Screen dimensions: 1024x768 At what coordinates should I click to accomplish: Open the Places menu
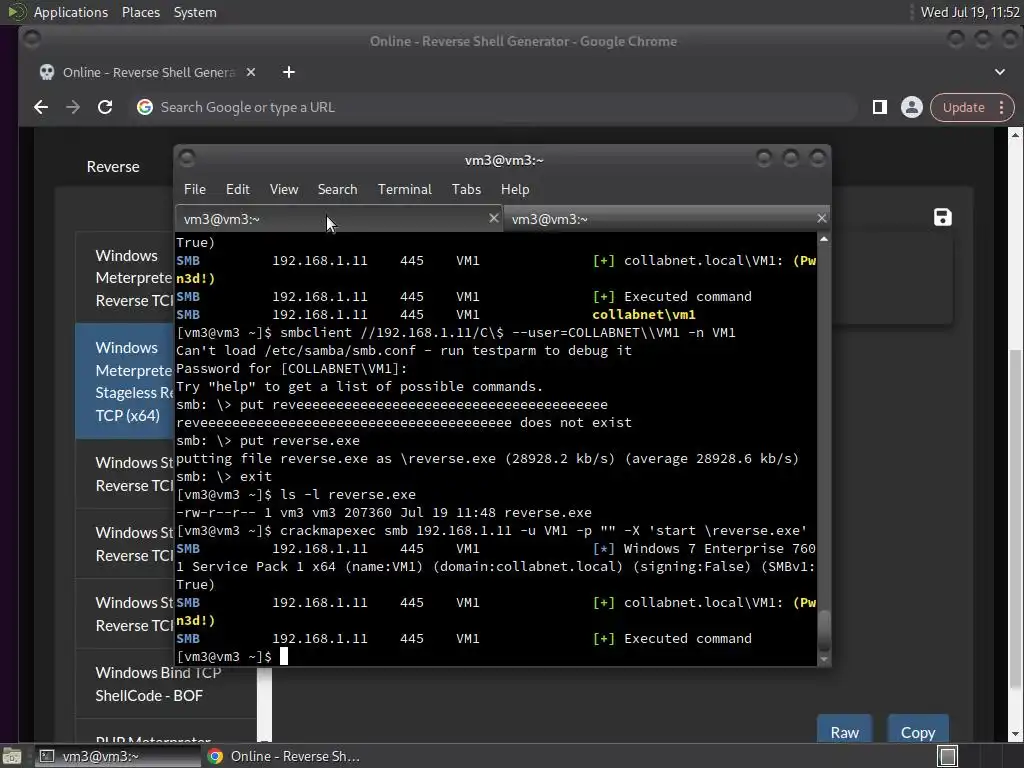pyautogui.click(x=140, y=12)
